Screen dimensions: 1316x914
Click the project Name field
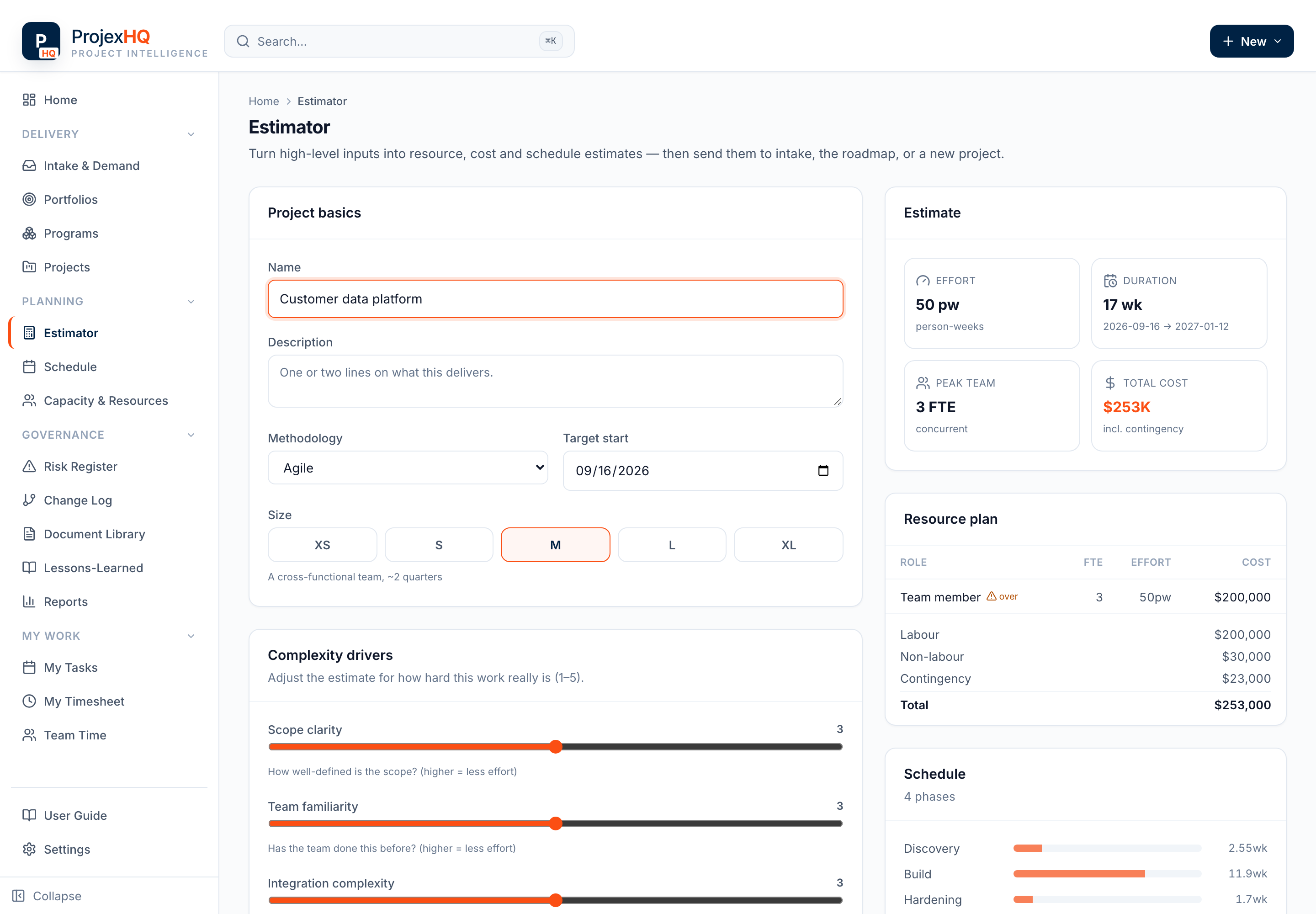click(x=556, y=299)
